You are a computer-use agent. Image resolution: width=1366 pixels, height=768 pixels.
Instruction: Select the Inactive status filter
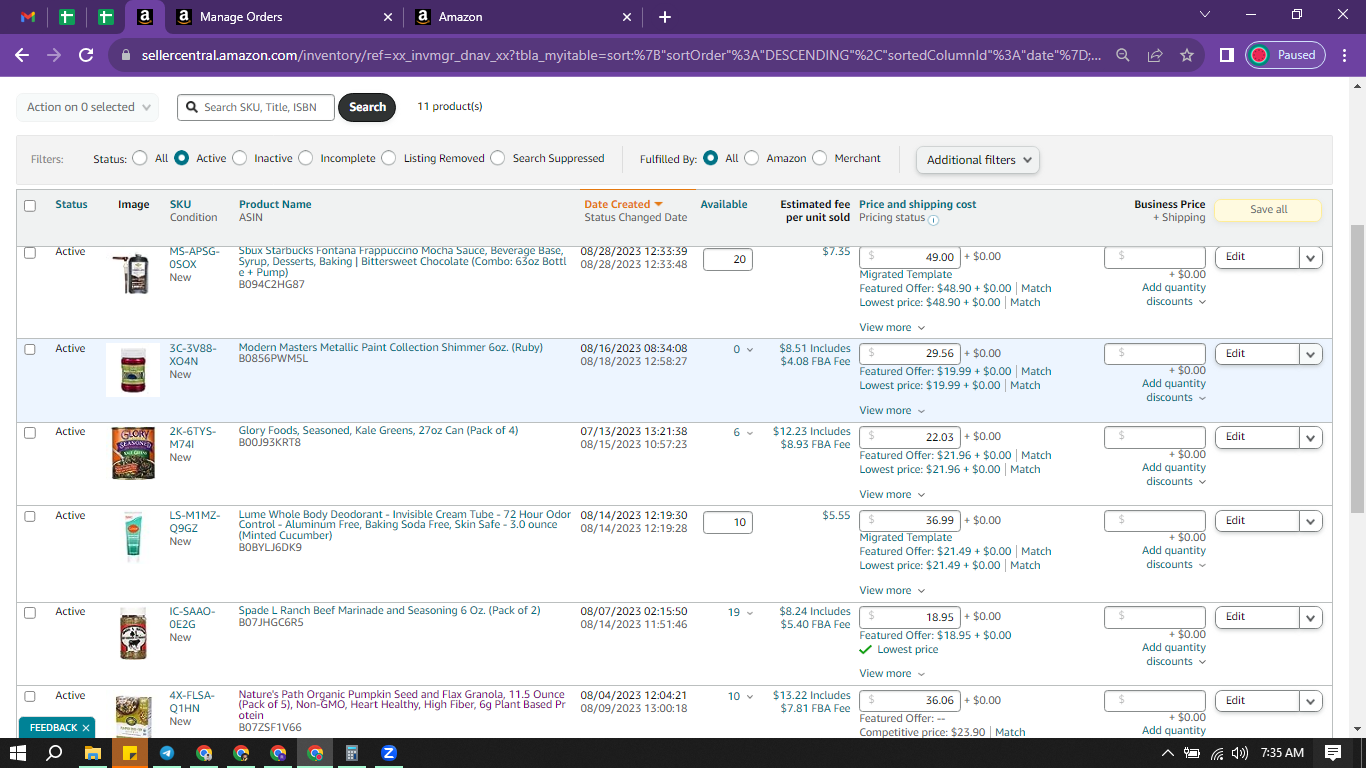click(238, 158)
